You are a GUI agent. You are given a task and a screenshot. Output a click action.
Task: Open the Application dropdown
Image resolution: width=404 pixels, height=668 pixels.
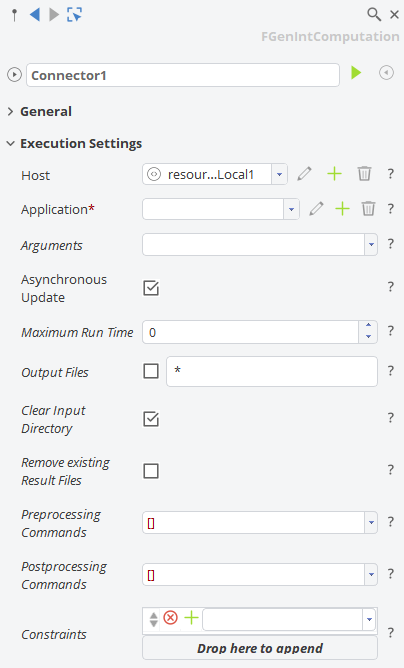point(291,209)
